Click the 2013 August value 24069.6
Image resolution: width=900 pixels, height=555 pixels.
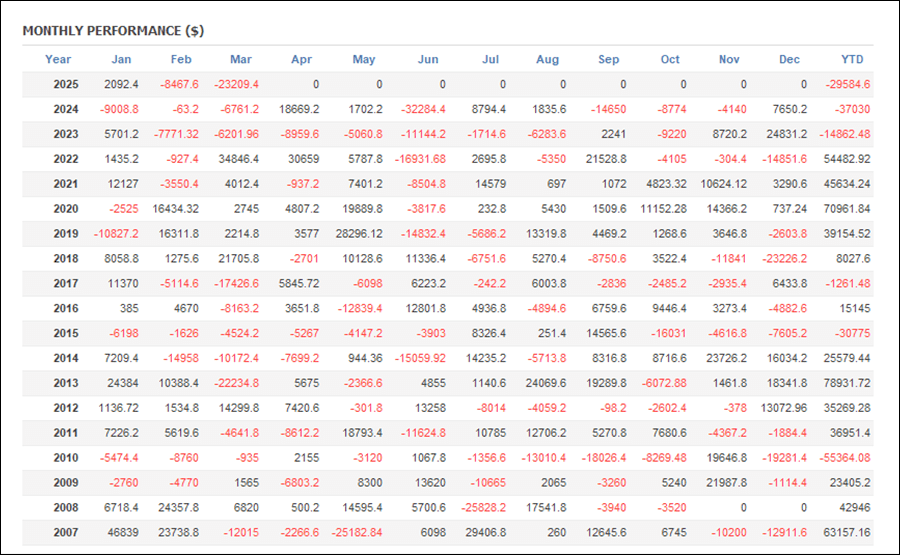tap(546, 383)
